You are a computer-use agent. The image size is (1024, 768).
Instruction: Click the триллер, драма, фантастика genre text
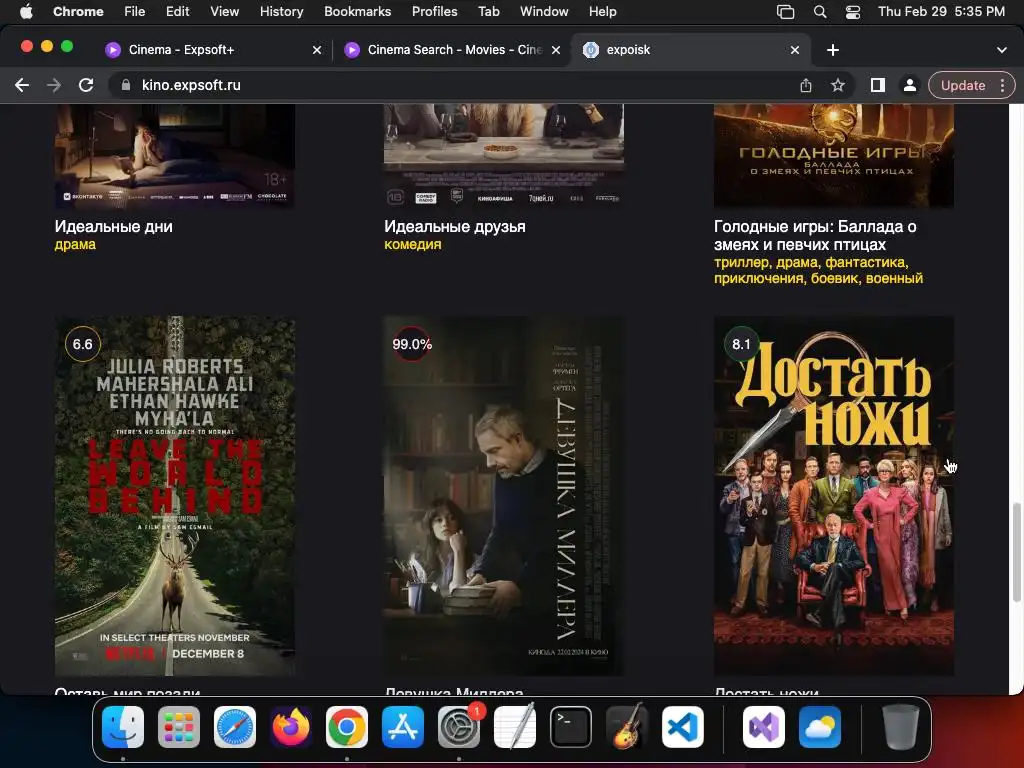(x=818, y=270)
